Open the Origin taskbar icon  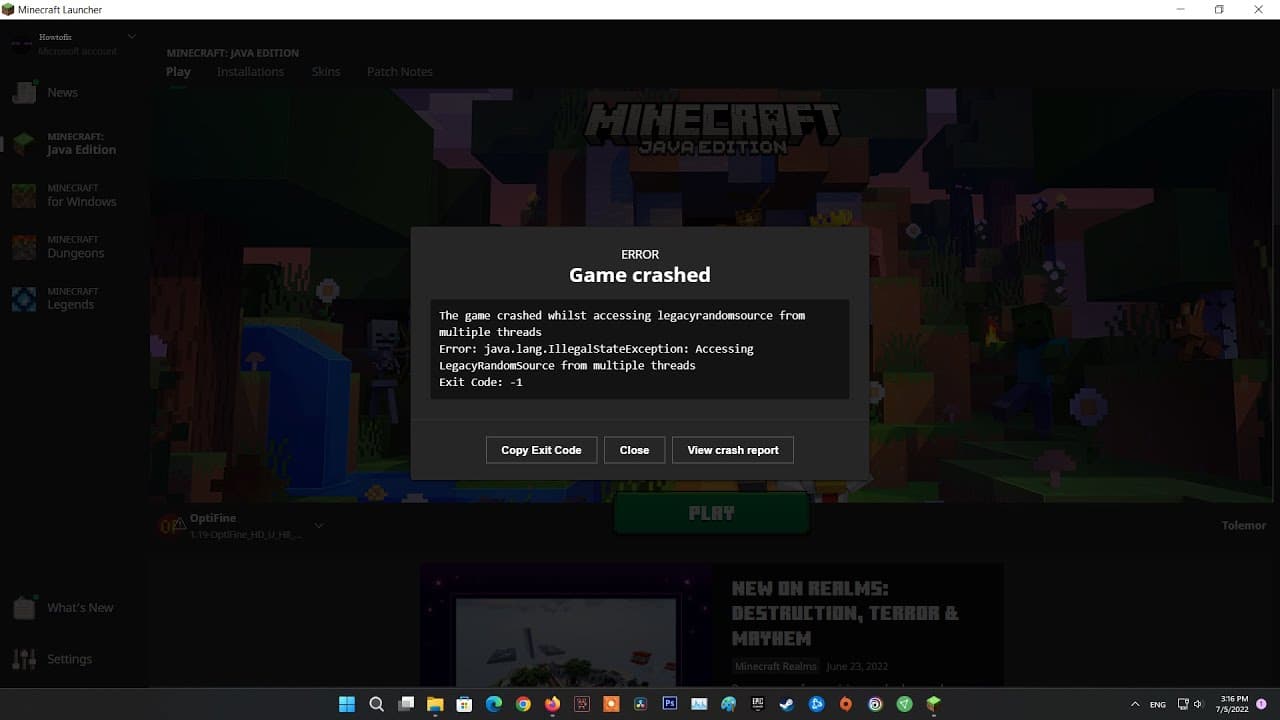click(846, 704)
